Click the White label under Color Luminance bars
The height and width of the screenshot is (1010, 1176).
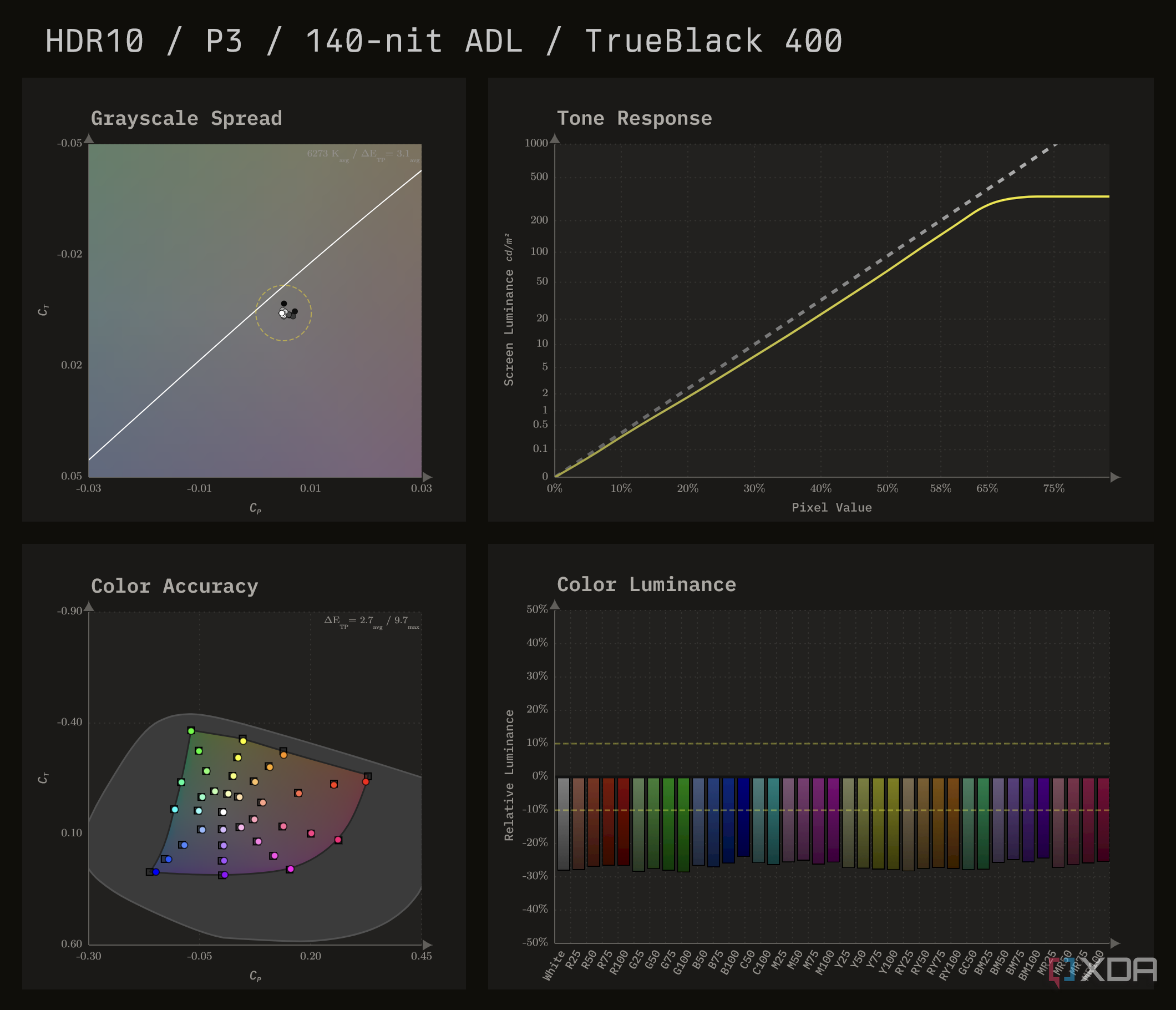click(555, 965)
